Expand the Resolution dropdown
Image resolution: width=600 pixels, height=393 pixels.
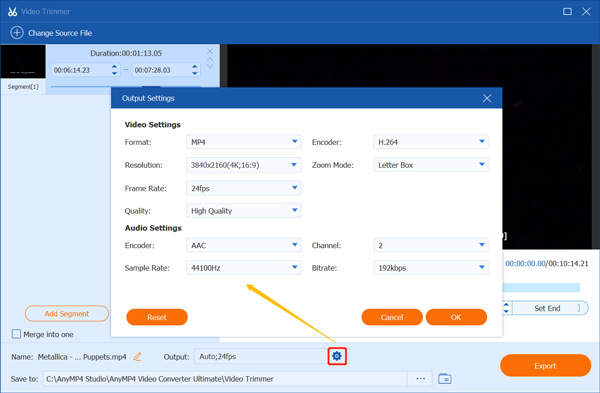point(244,165)
